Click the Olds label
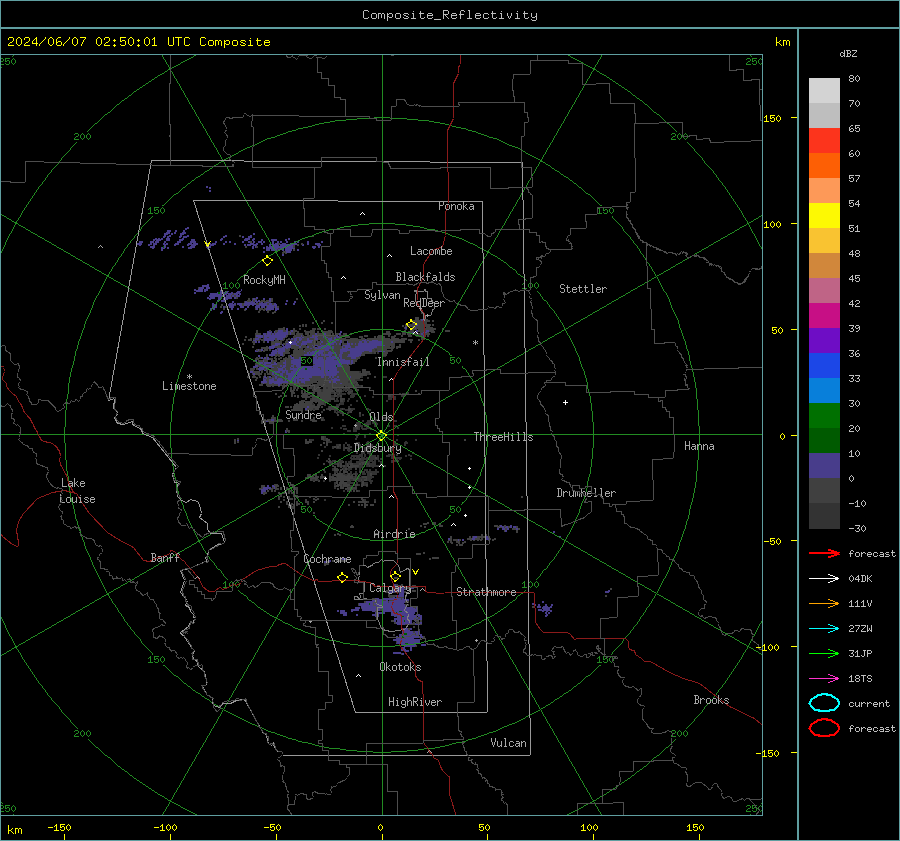This screenshot has height=841, width=900. click(381, 417)
